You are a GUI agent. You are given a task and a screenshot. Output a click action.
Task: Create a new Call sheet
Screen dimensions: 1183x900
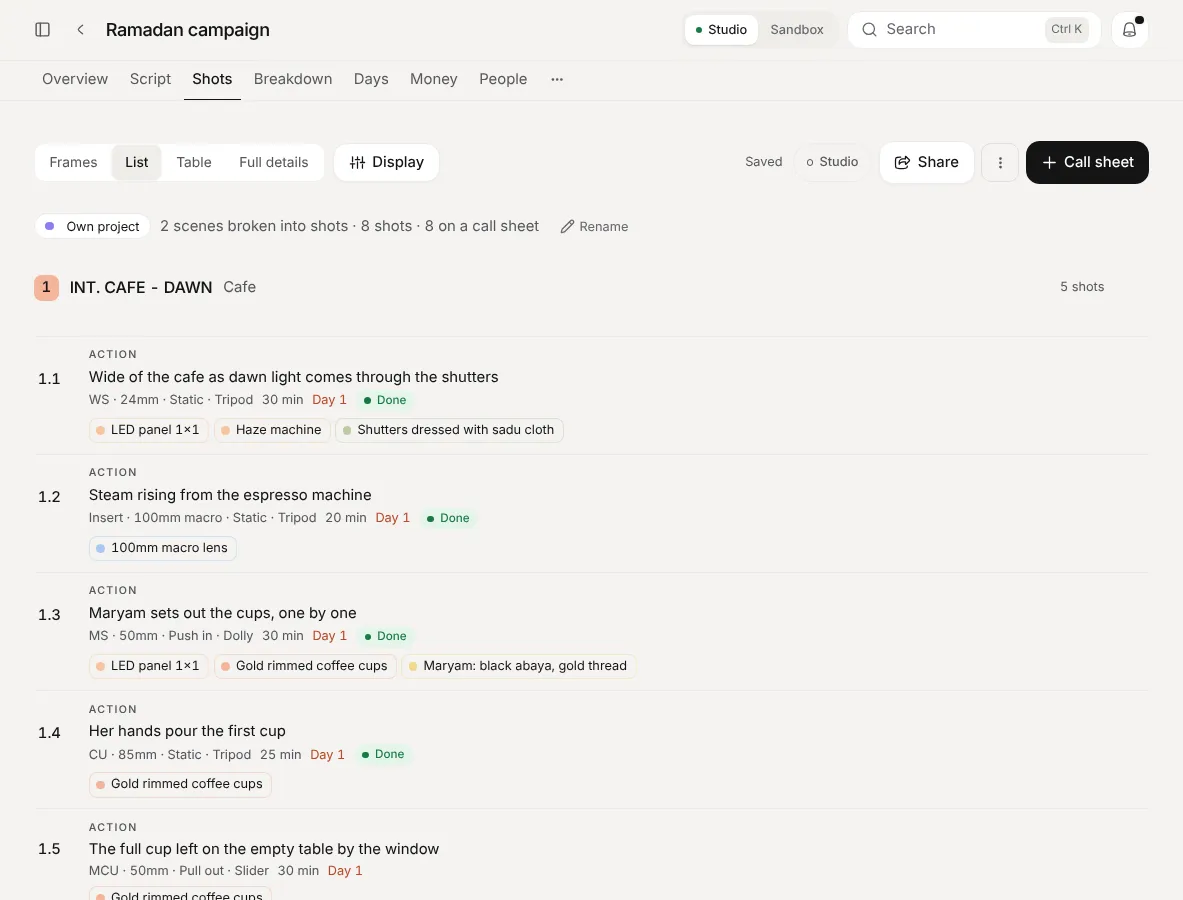click(x=1087, y=162)
